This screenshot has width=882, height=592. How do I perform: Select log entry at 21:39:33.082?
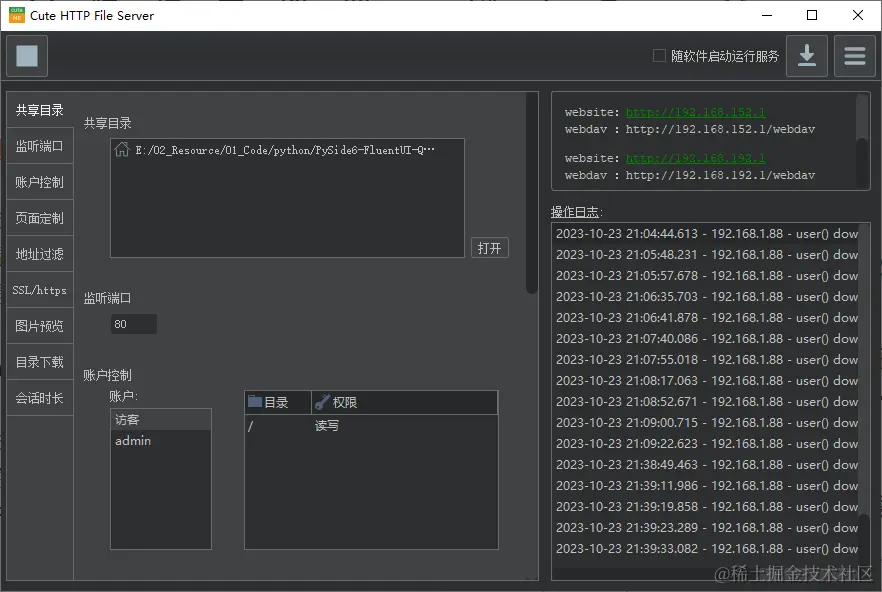point(706,549)
